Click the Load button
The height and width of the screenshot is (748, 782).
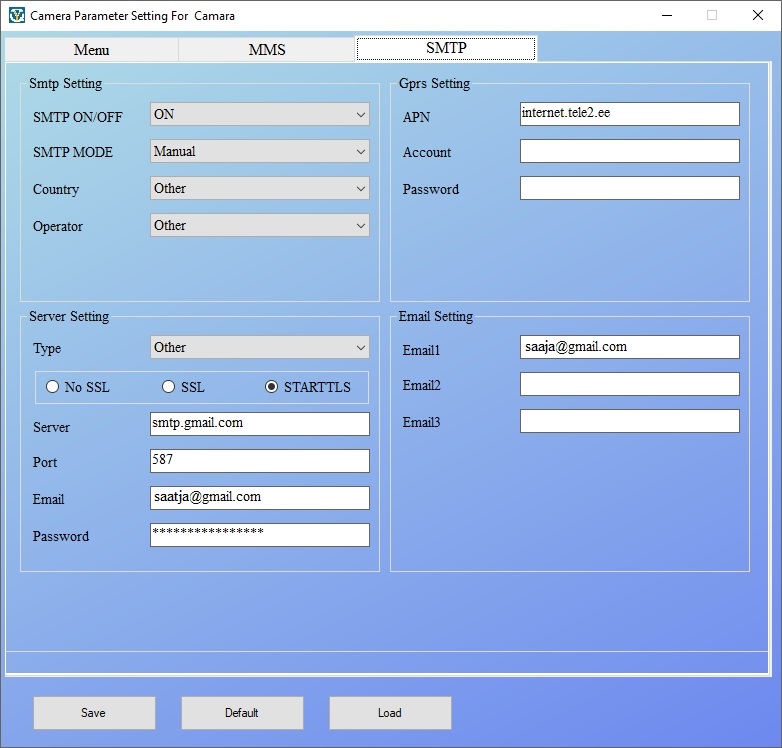(x=390, y=713)
